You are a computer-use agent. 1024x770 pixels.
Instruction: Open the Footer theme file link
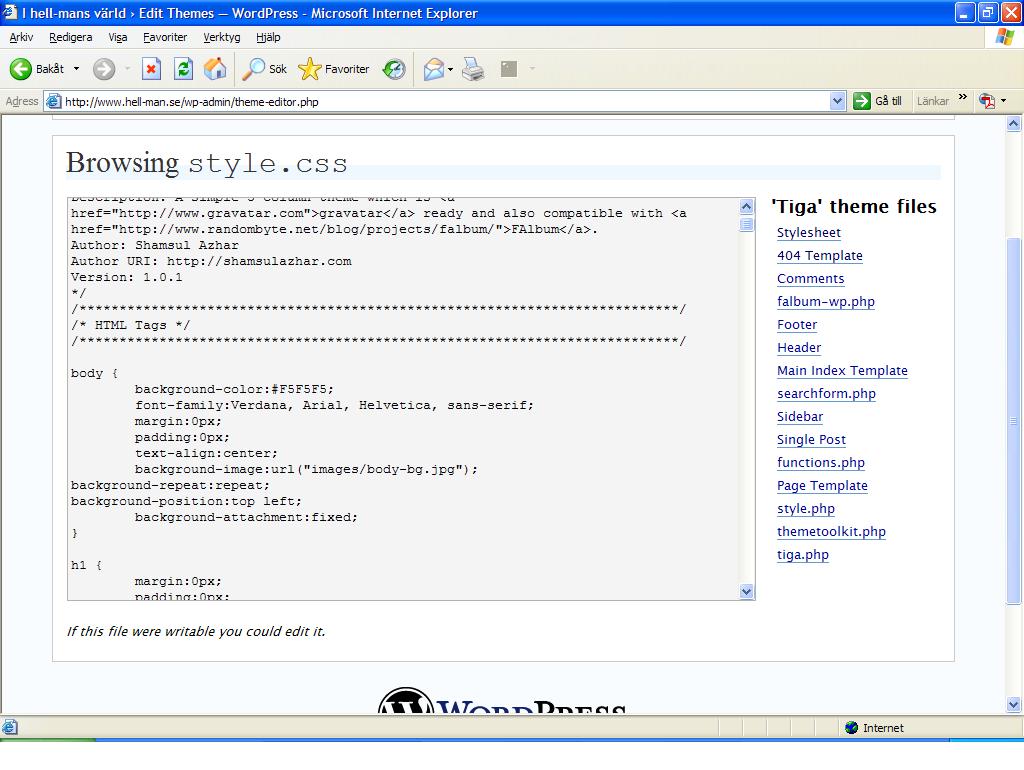click(797, 325)
